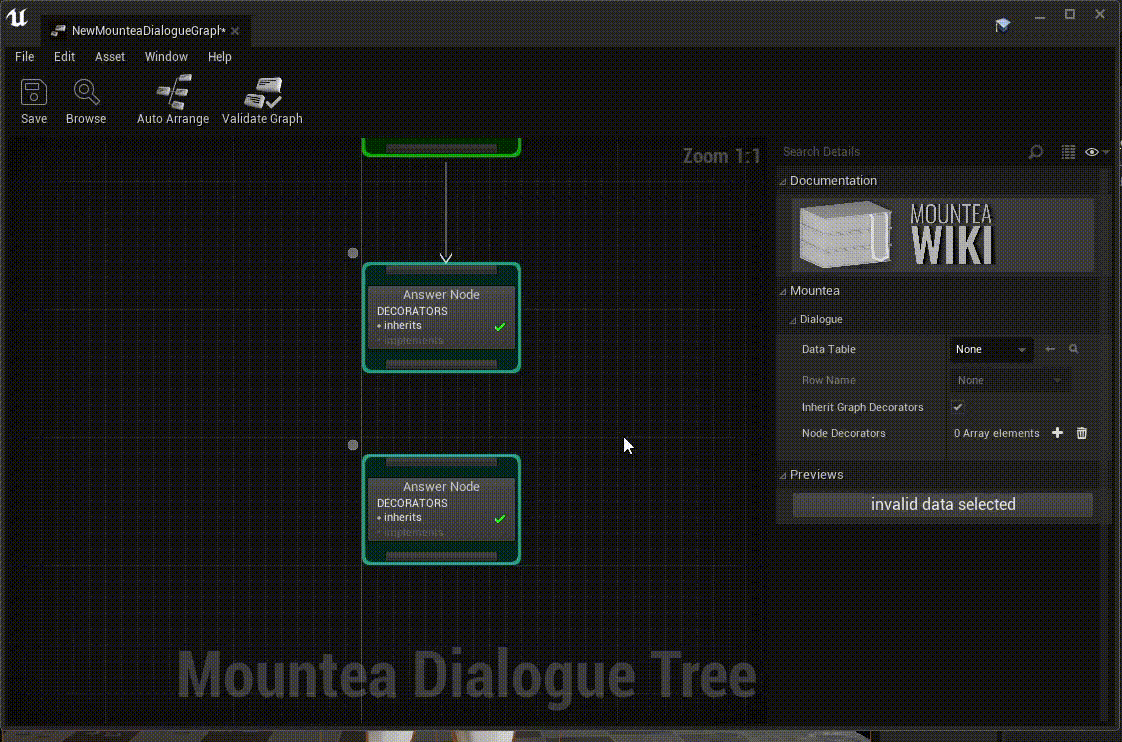The image size is (1122, 742).
Task: Click the Unreal Engine logo icon
Action: coord(16,17)
